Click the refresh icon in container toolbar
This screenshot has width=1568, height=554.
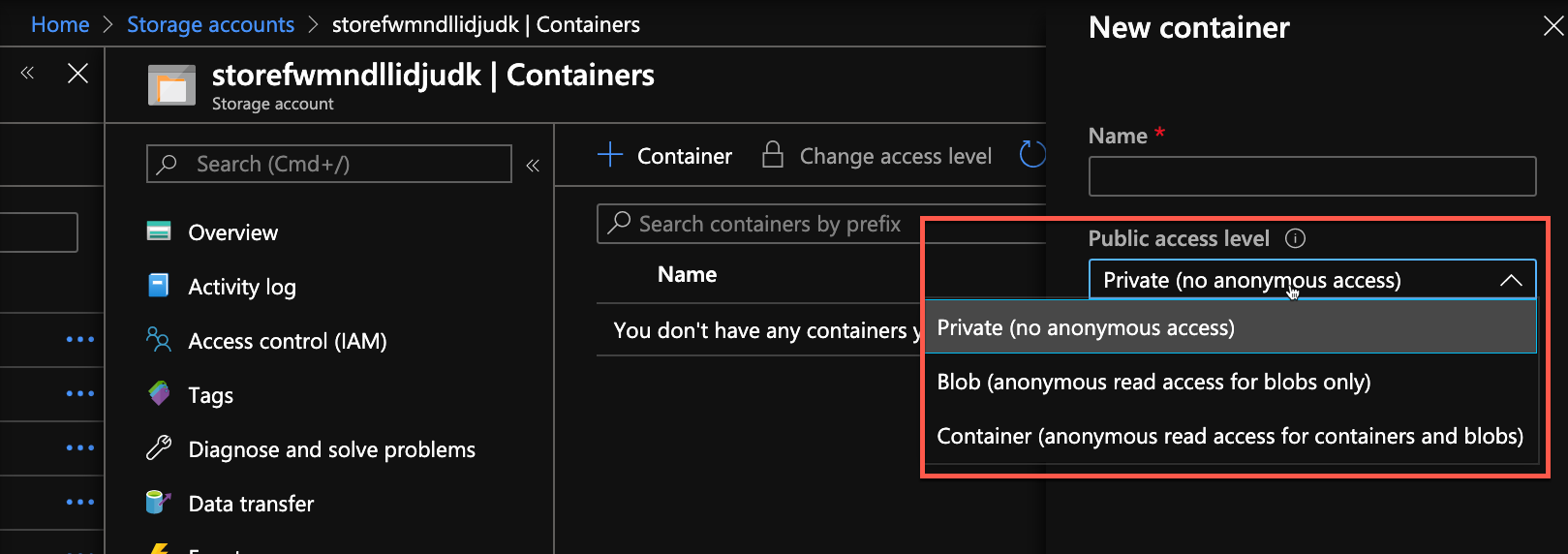point(1032,155)
